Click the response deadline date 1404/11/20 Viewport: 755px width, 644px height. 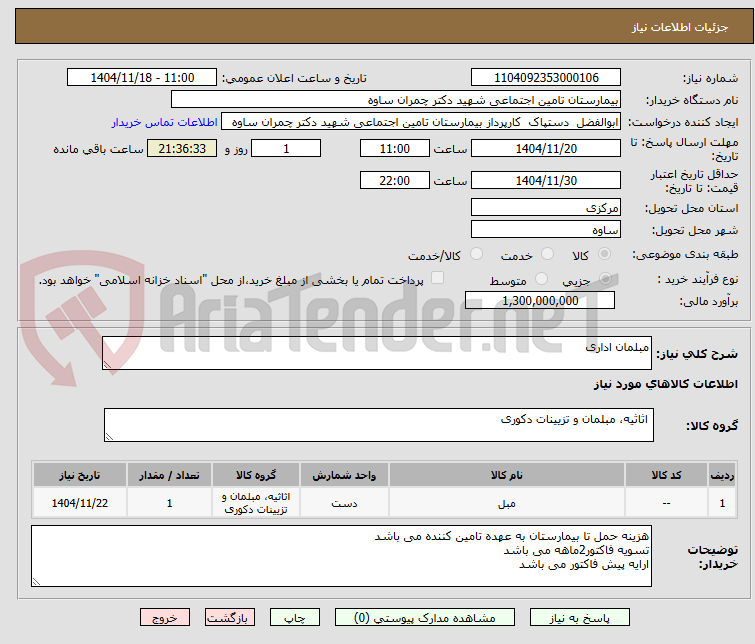click(546, 148)
